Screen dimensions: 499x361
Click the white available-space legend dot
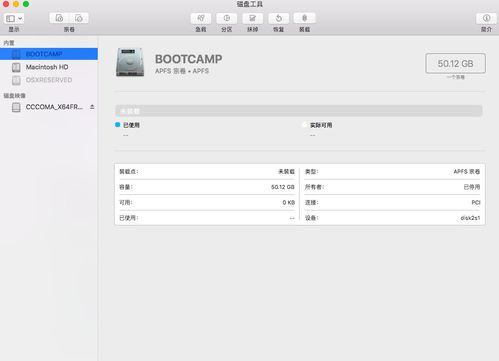[x=304, y=125]
